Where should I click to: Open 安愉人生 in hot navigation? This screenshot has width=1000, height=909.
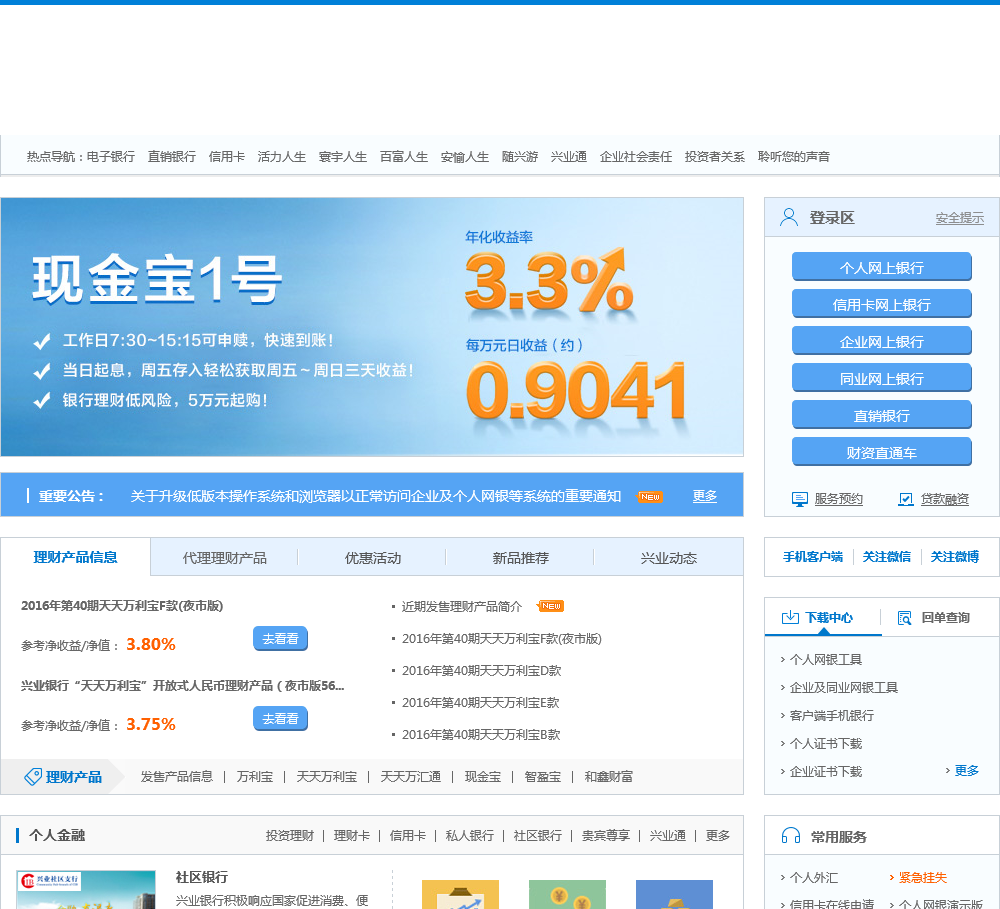tap(465, 156)
